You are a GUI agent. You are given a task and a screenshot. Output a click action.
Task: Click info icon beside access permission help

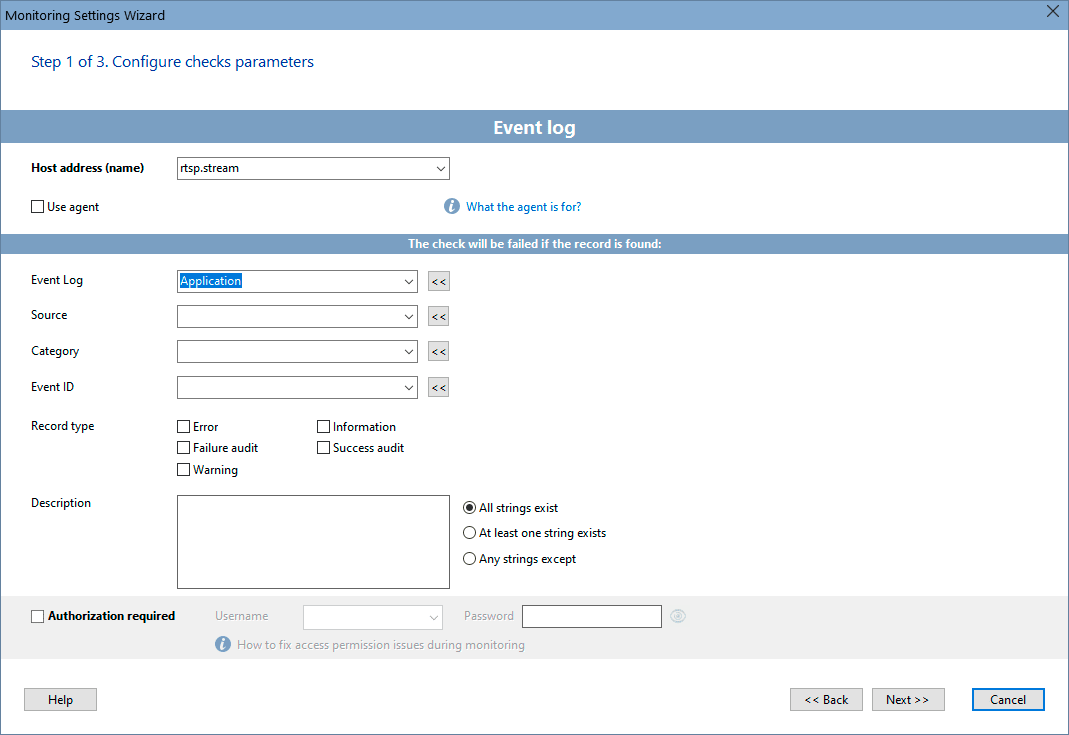point(223,645)
